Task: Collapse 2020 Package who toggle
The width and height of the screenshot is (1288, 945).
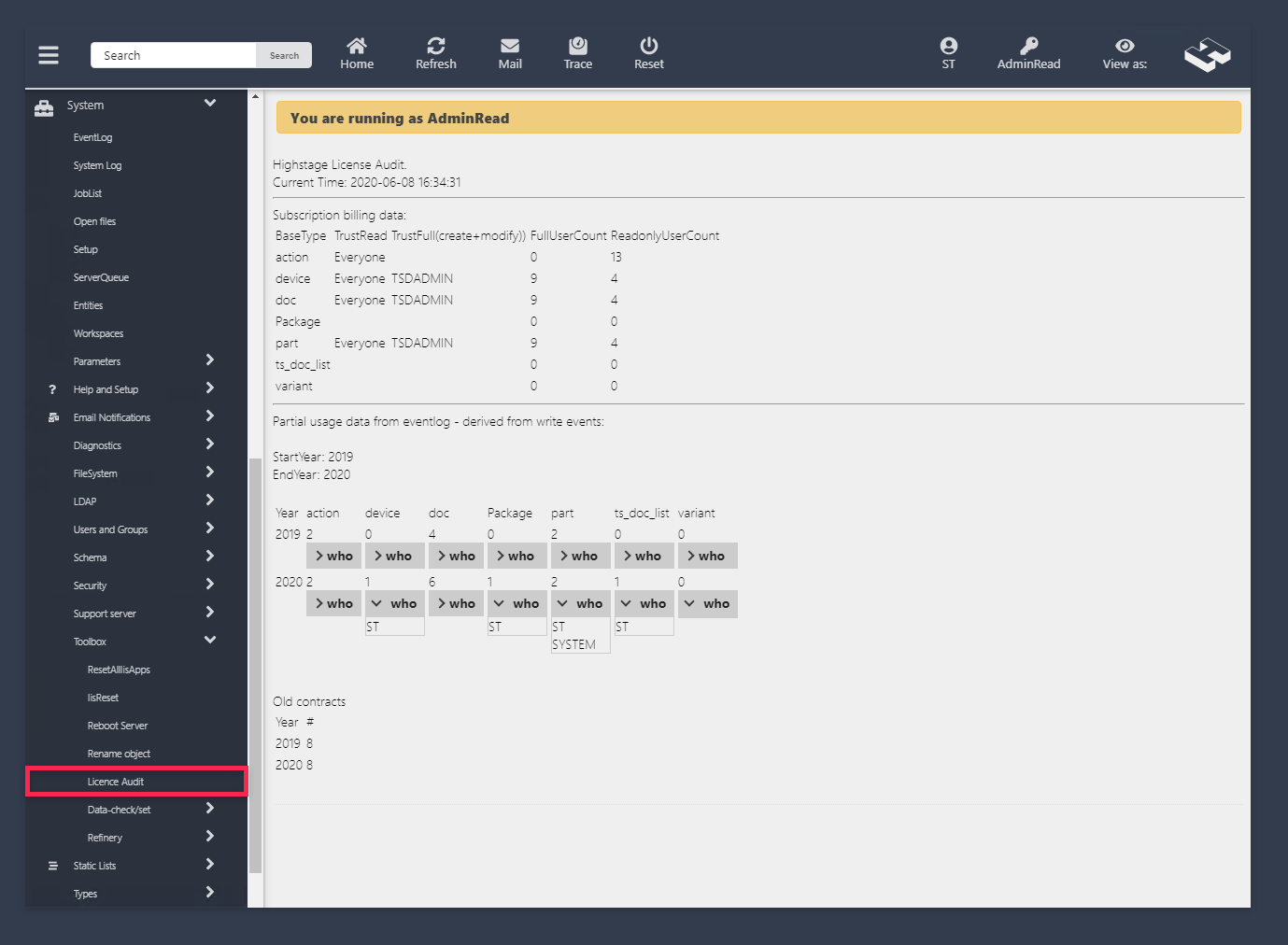Action: coord(517,603)
